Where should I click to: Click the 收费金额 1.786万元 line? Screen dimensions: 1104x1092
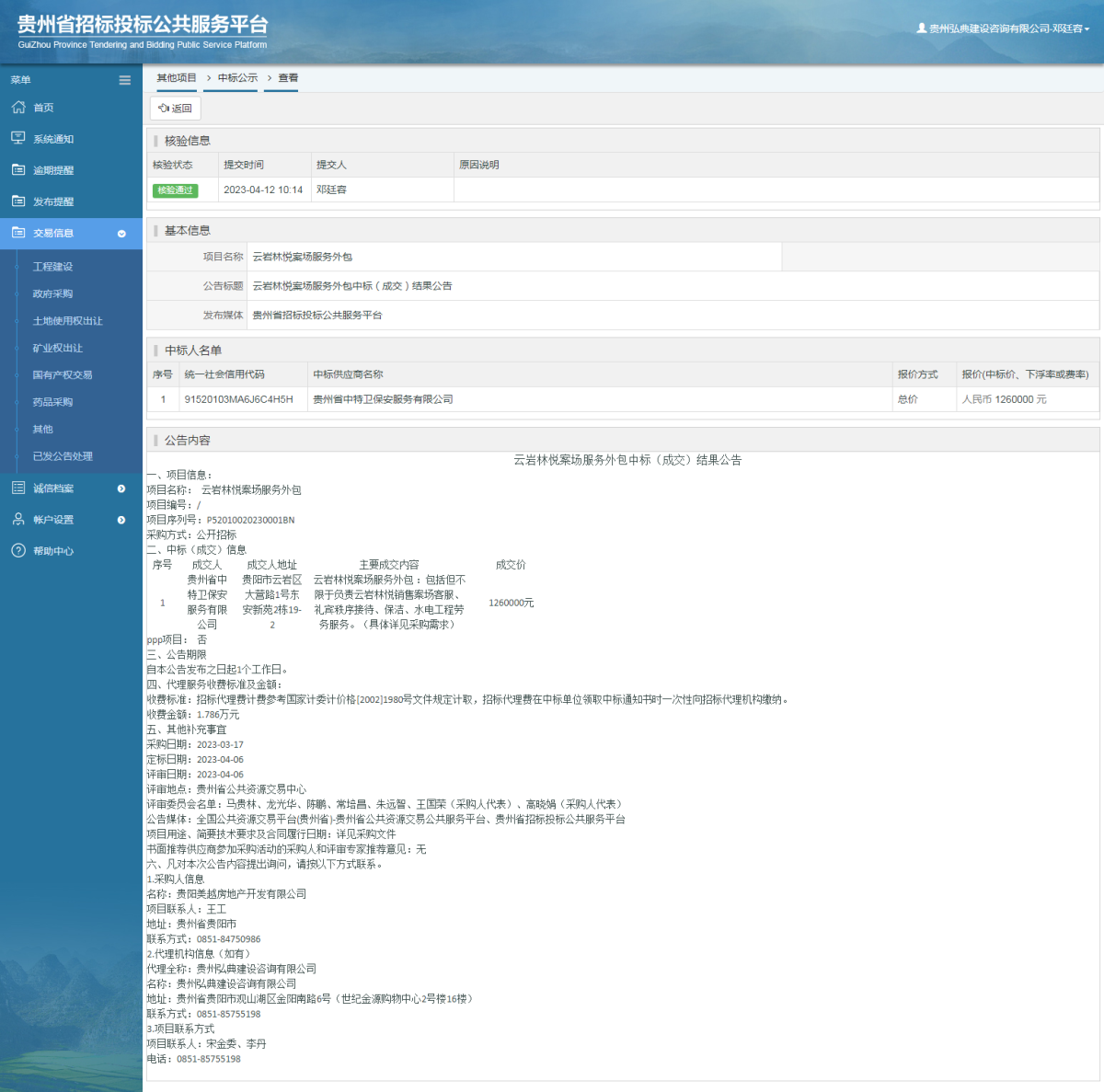point(192,715)
